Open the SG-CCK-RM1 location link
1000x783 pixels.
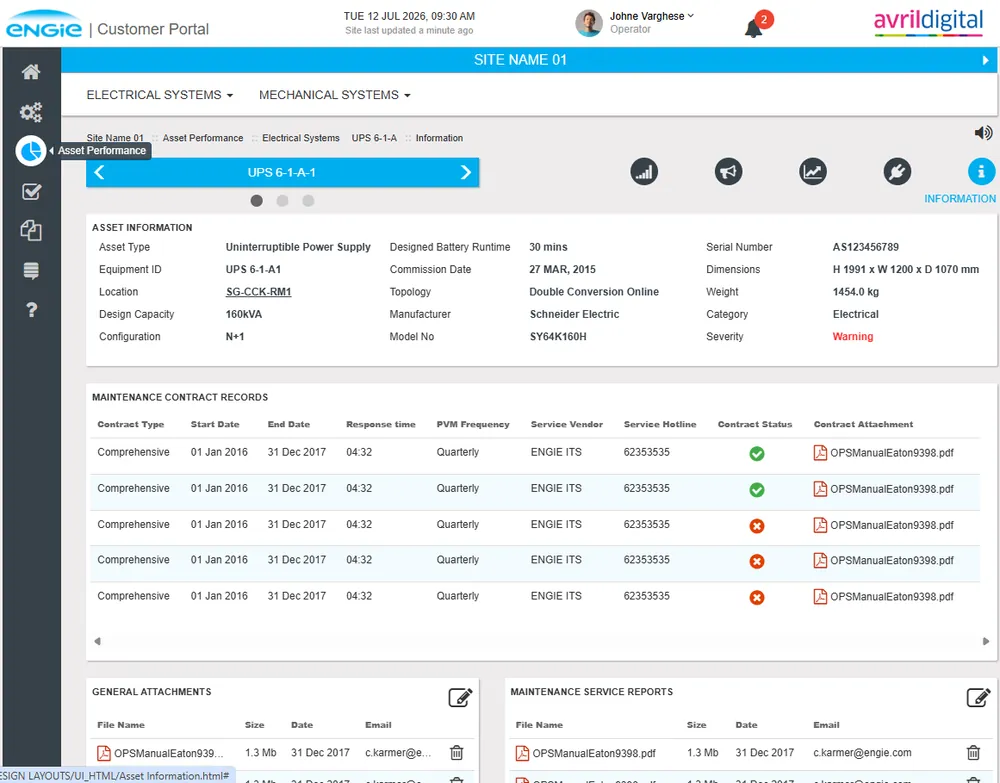click(x=258, y=292)
